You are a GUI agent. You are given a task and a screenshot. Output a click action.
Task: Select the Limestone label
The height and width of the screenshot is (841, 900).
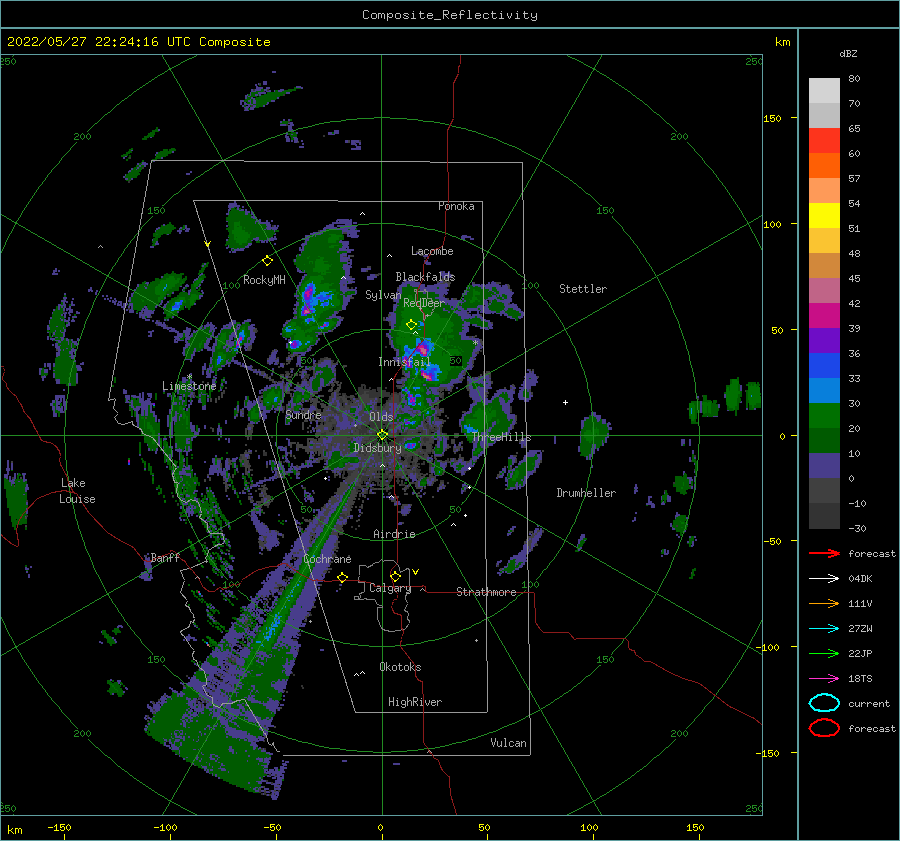(x=189, y=386)
